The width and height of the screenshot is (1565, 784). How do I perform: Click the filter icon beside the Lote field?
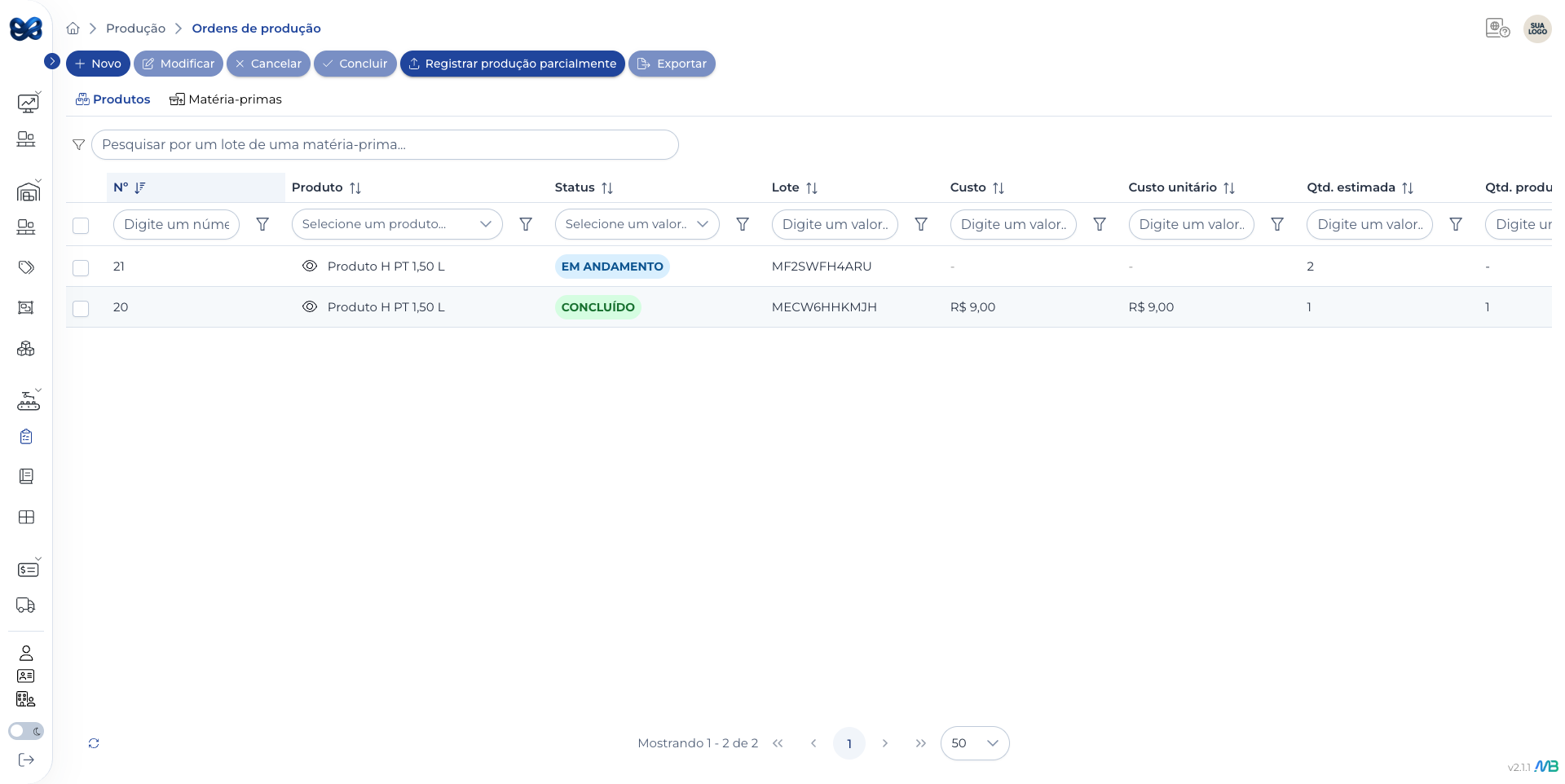point(920,224)
